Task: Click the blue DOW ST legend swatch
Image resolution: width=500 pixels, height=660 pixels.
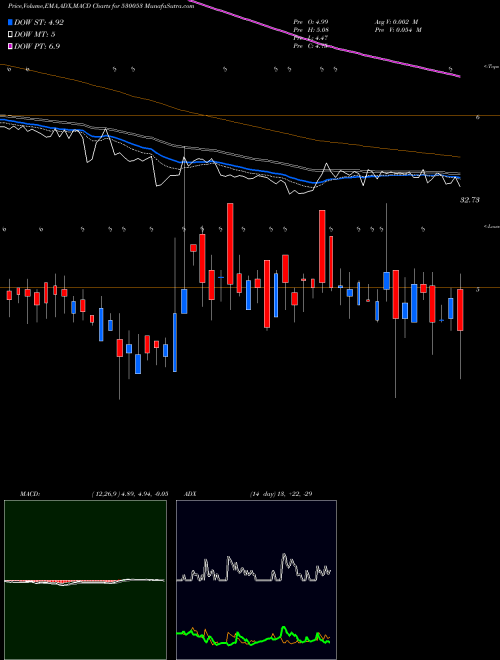Action: click(10, 22)
